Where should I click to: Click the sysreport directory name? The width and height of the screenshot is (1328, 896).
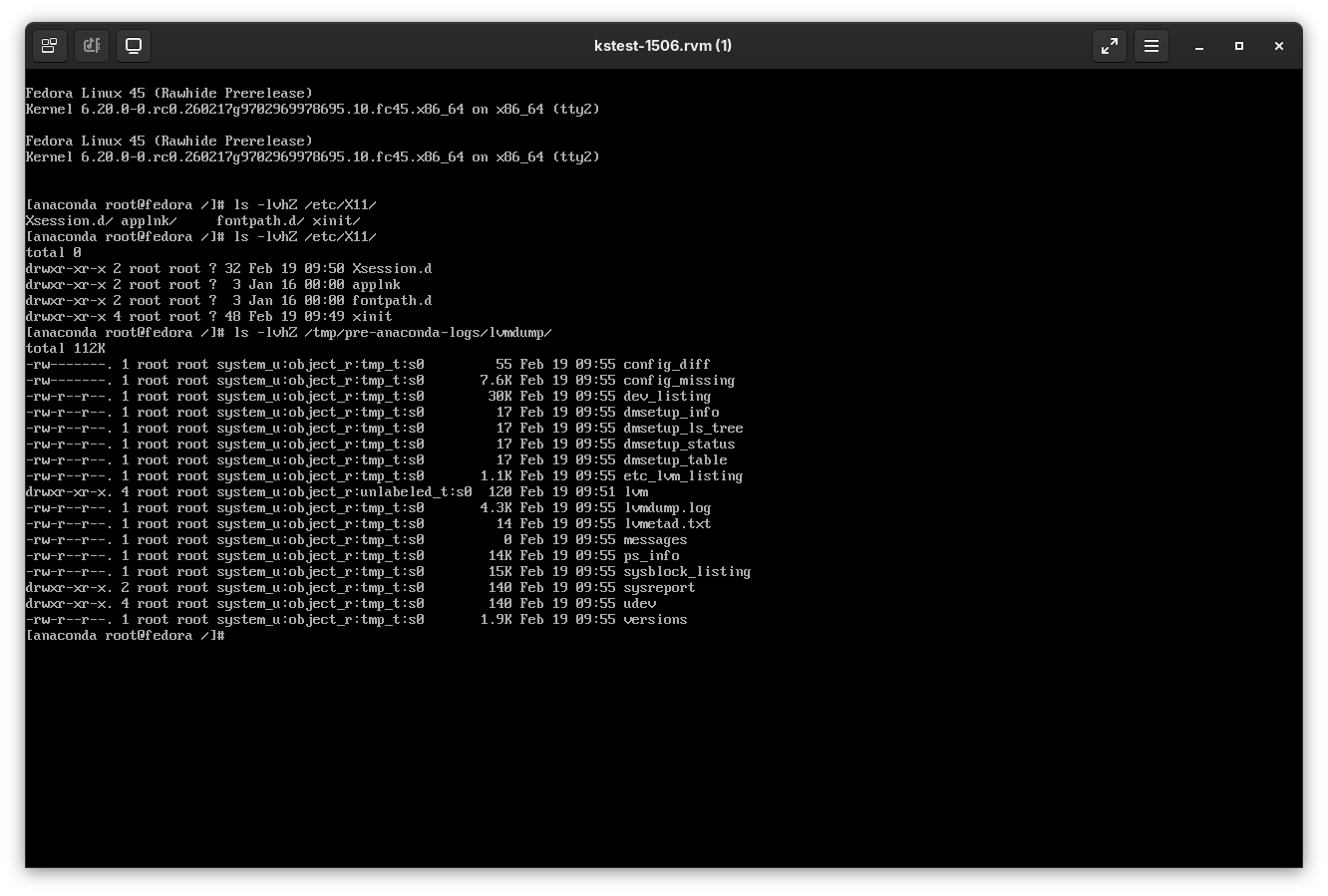point(659,588)
